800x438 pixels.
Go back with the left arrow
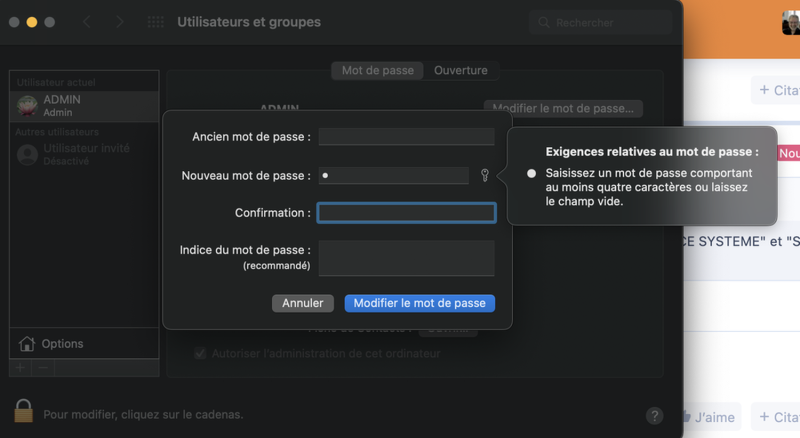pos(87,22)
